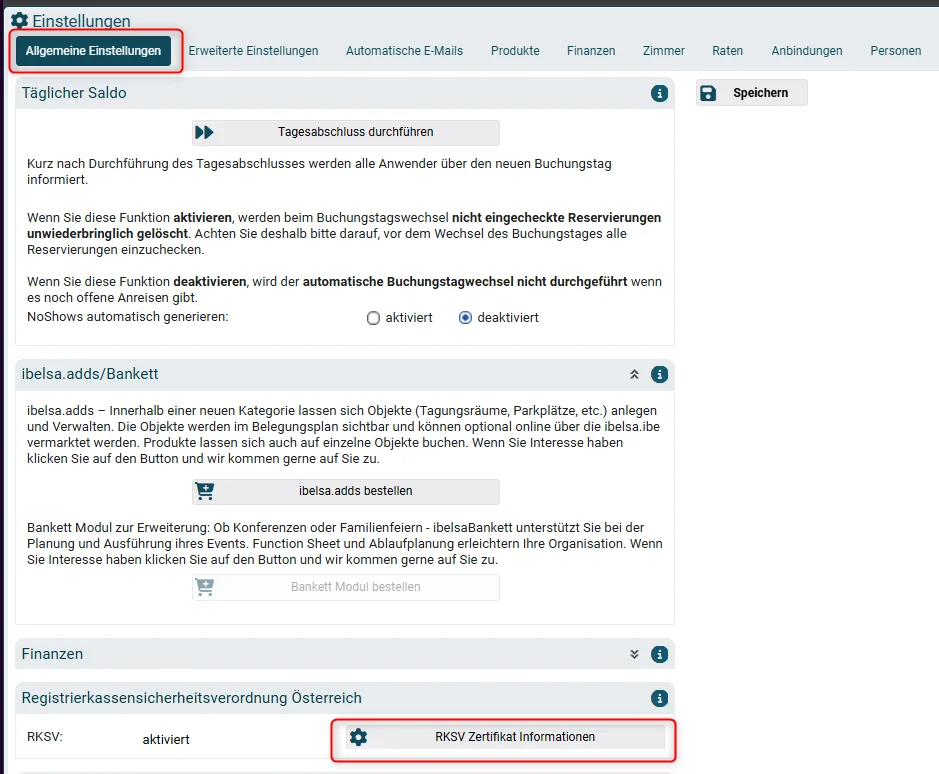Image resolution: width=939 pixels, height=774 pixels.
Task: Open info icon for ibelsa.adds/Bankett
Action: (x=659, y=374)
